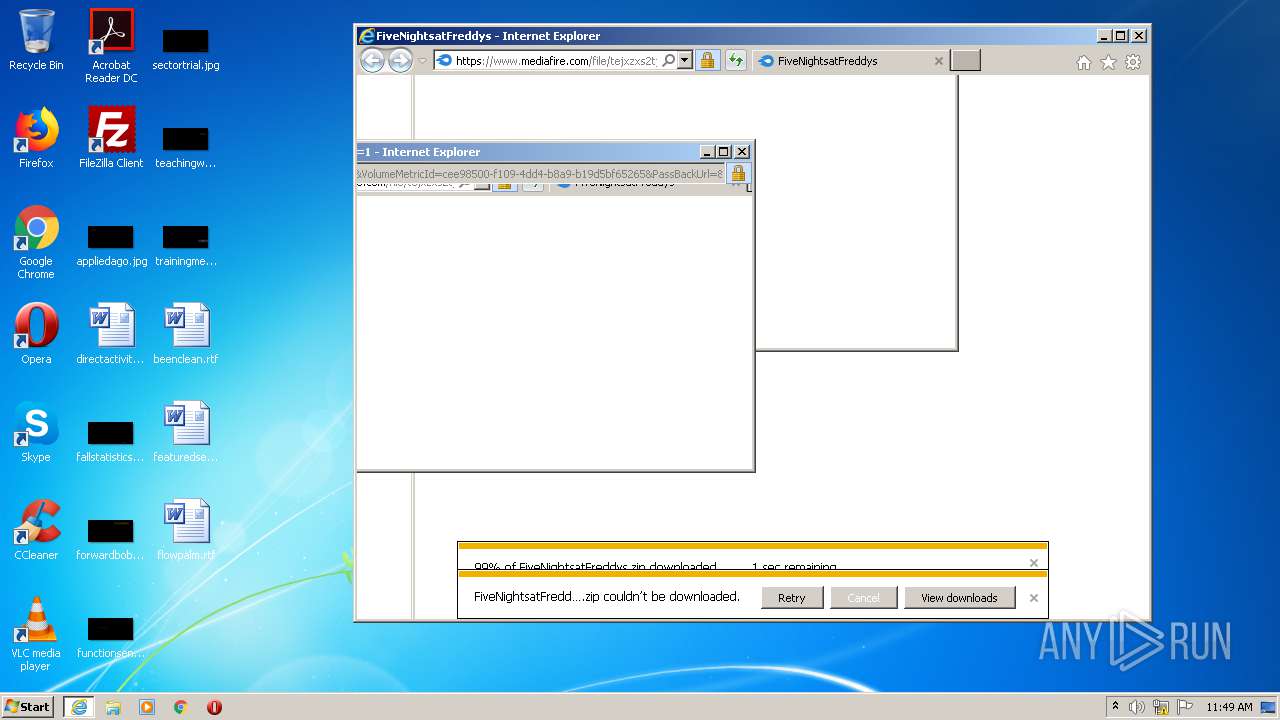Viewport: 1280px width, 720px height.
Task: Open Action Center flag icon
Action: pyautogui.click(x=1184, y=707)
